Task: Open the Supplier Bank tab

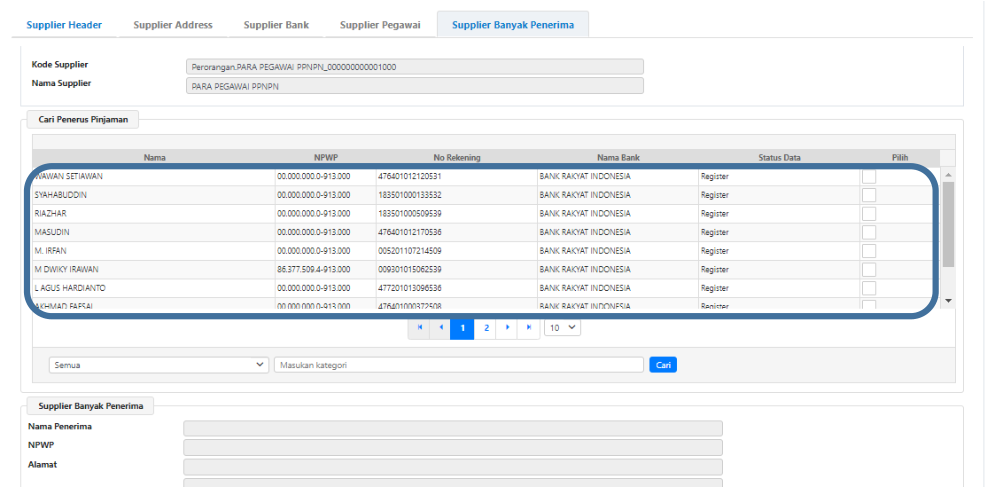Action: pos(275,25)
